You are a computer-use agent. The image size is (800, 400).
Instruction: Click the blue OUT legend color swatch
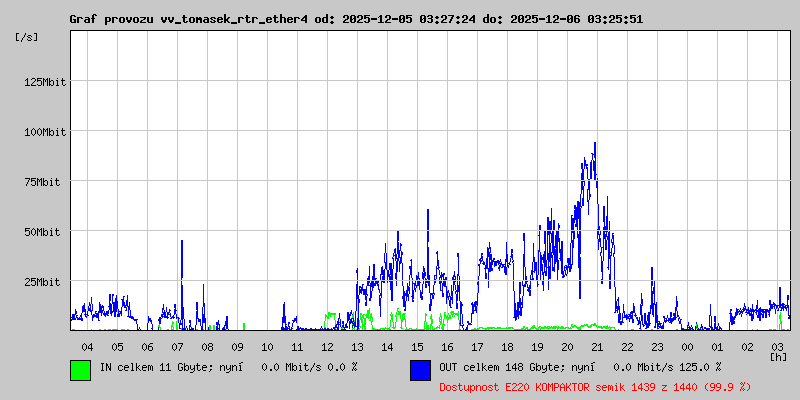pos(420,370)
